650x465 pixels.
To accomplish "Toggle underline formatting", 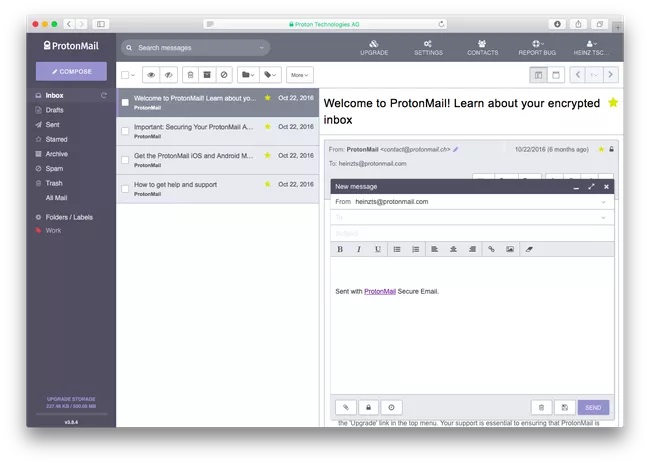I will pyautogui.click(x=378, y=249).
